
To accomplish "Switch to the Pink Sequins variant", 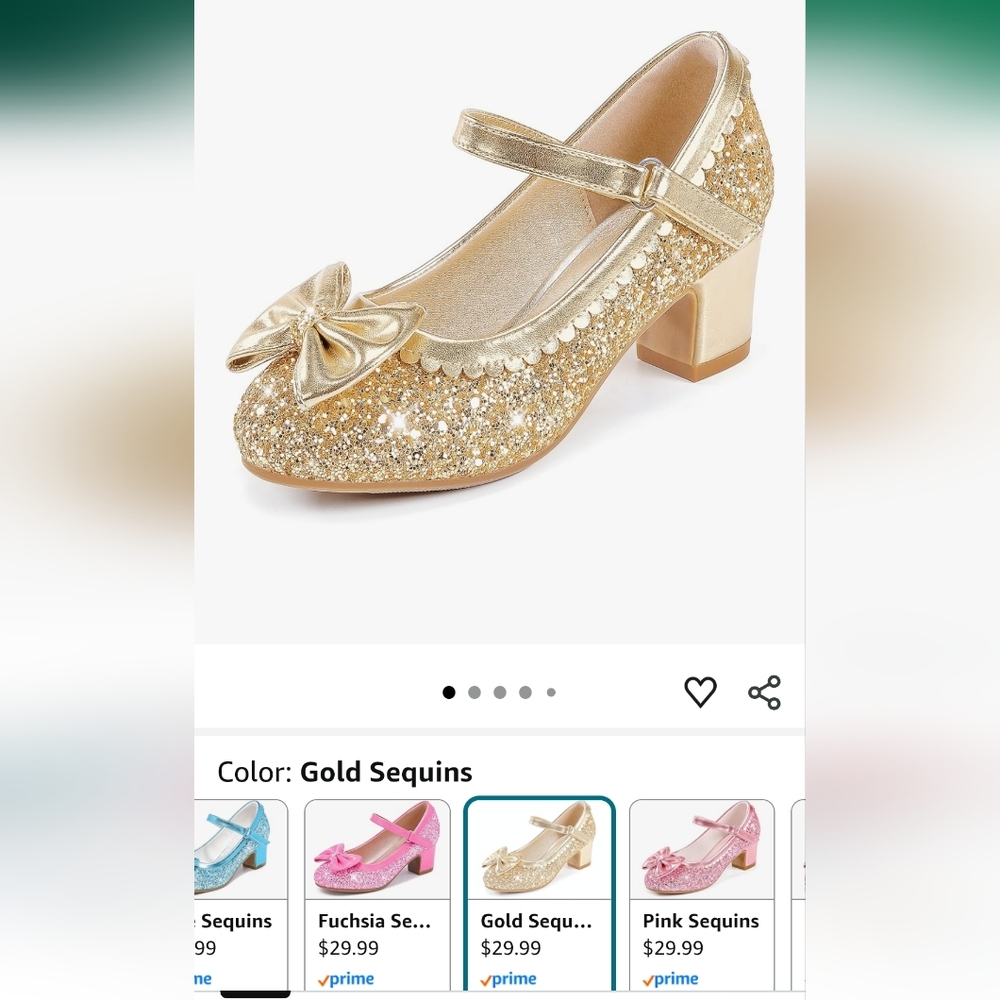I will pyautogui.click(x=701, y=890).
